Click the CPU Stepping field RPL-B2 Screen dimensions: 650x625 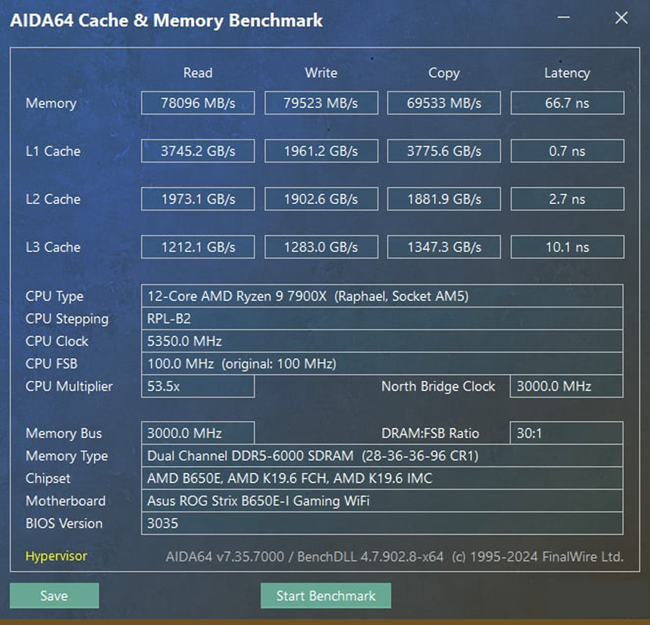pos(382,318)
